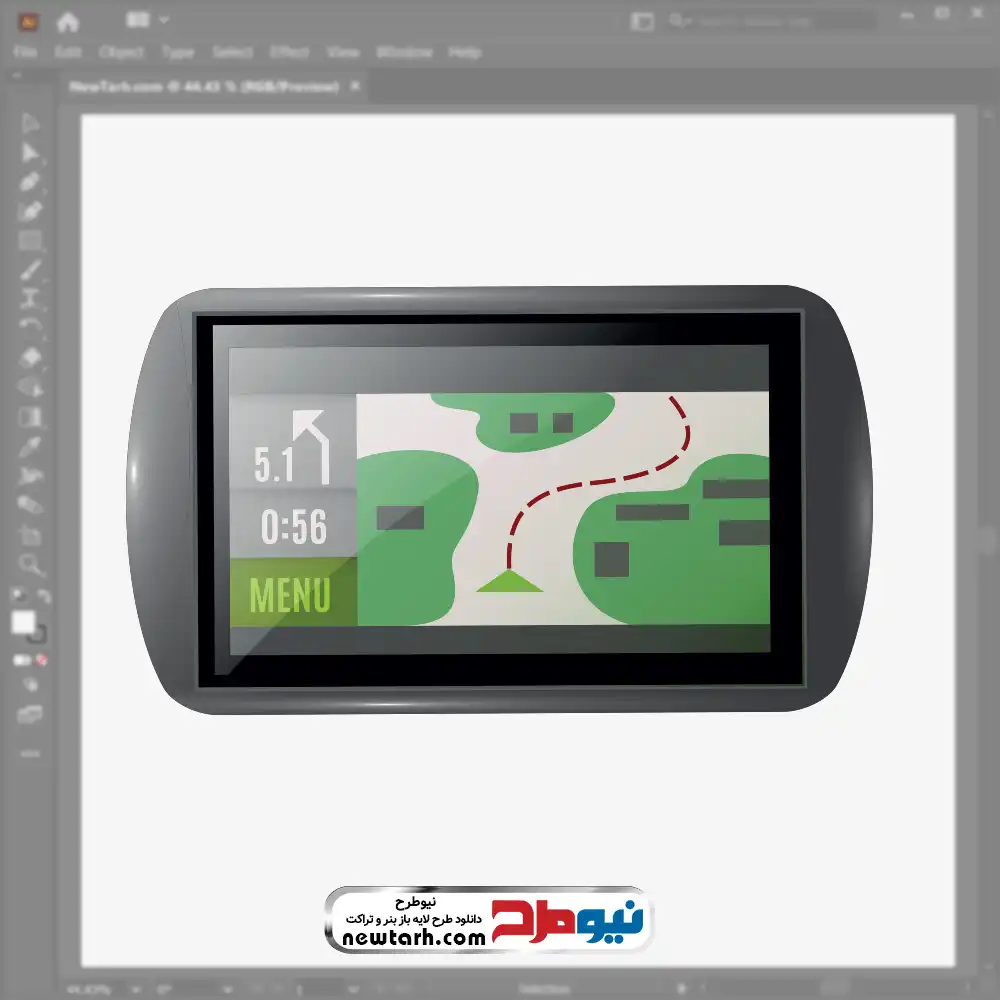Open the drawing modes button
Viewport: 1000px width, 1000px height.
pyautogui.click(x=30, y=685)
